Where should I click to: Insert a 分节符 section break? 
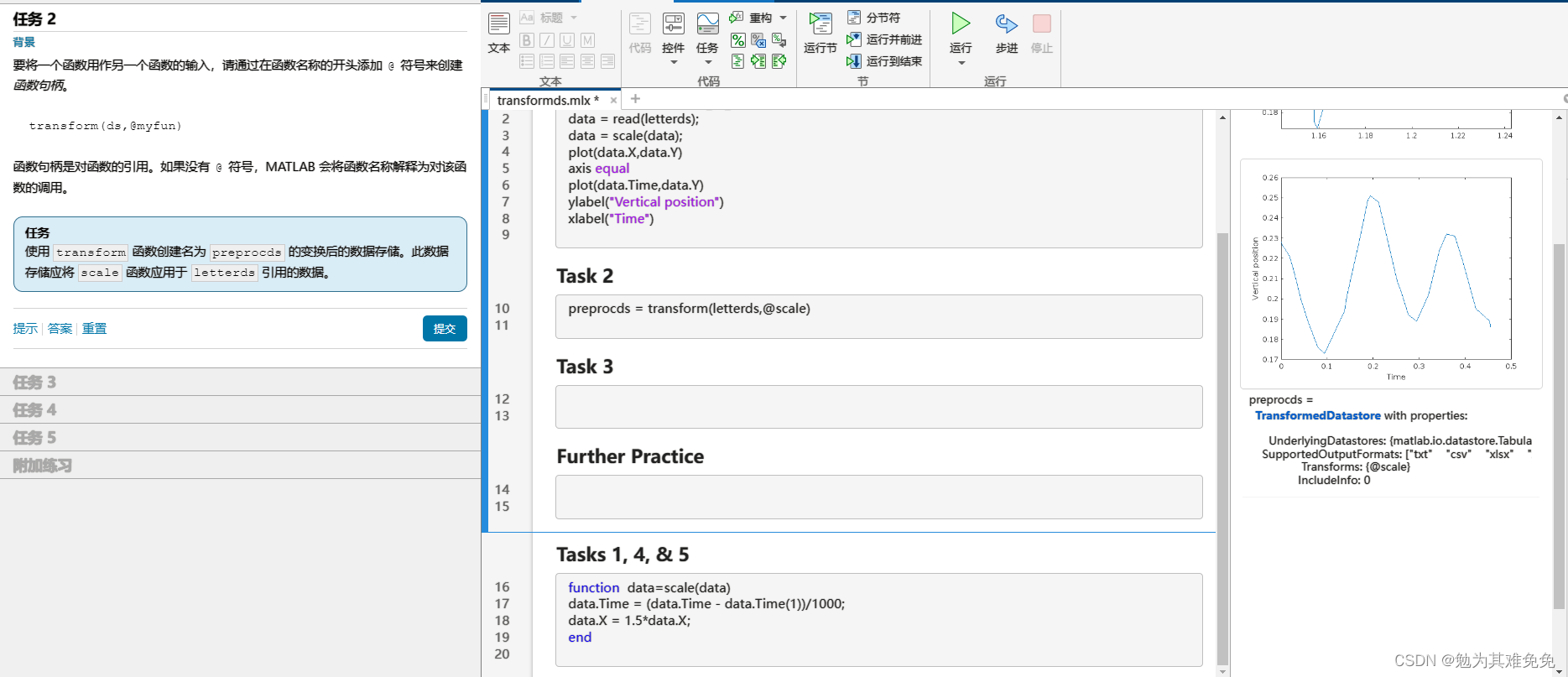tap(873, 18)
